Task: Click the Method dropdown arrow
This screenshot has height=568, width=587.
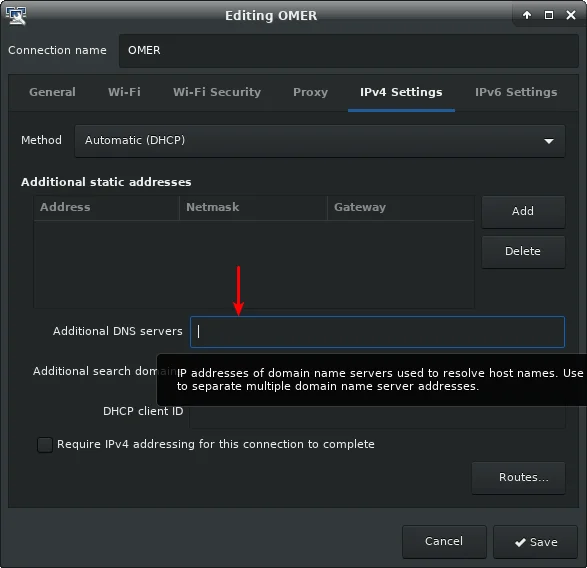Action: coord(549,141)
